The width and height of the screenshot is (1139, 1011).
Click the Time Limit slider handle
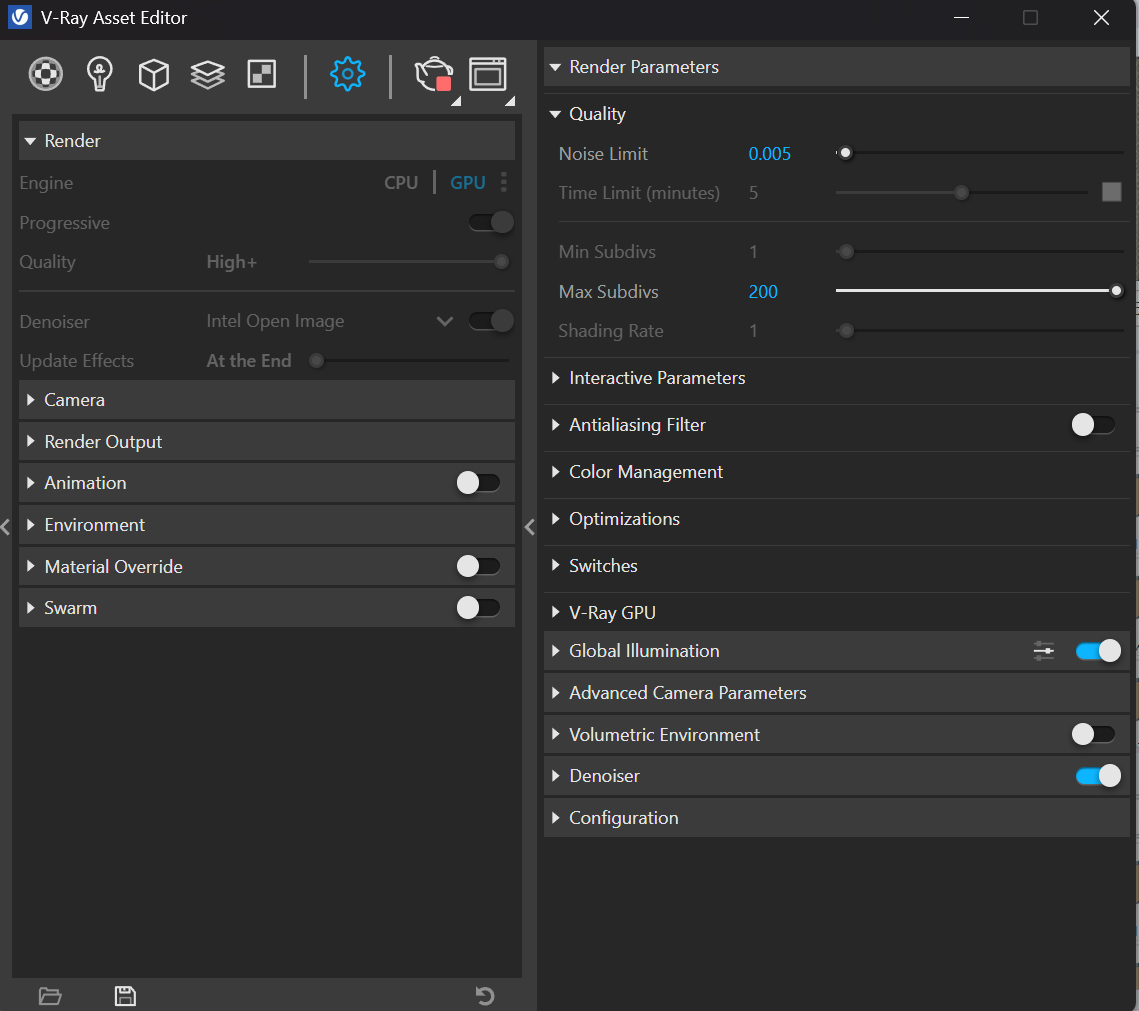pyautogui.click(x=961, y=192)
